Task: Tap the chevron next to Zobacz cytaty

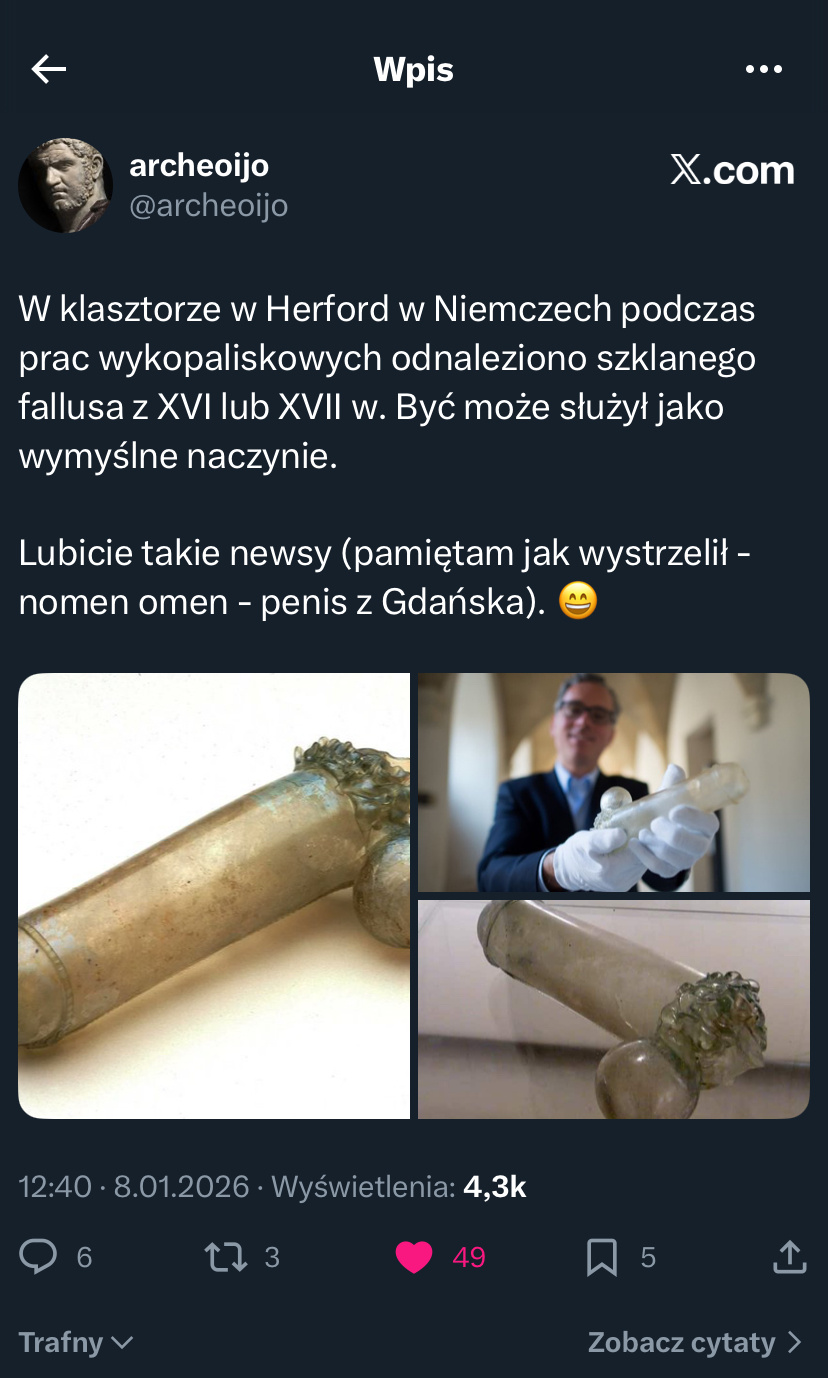Action: click(x=795, y=1342)
